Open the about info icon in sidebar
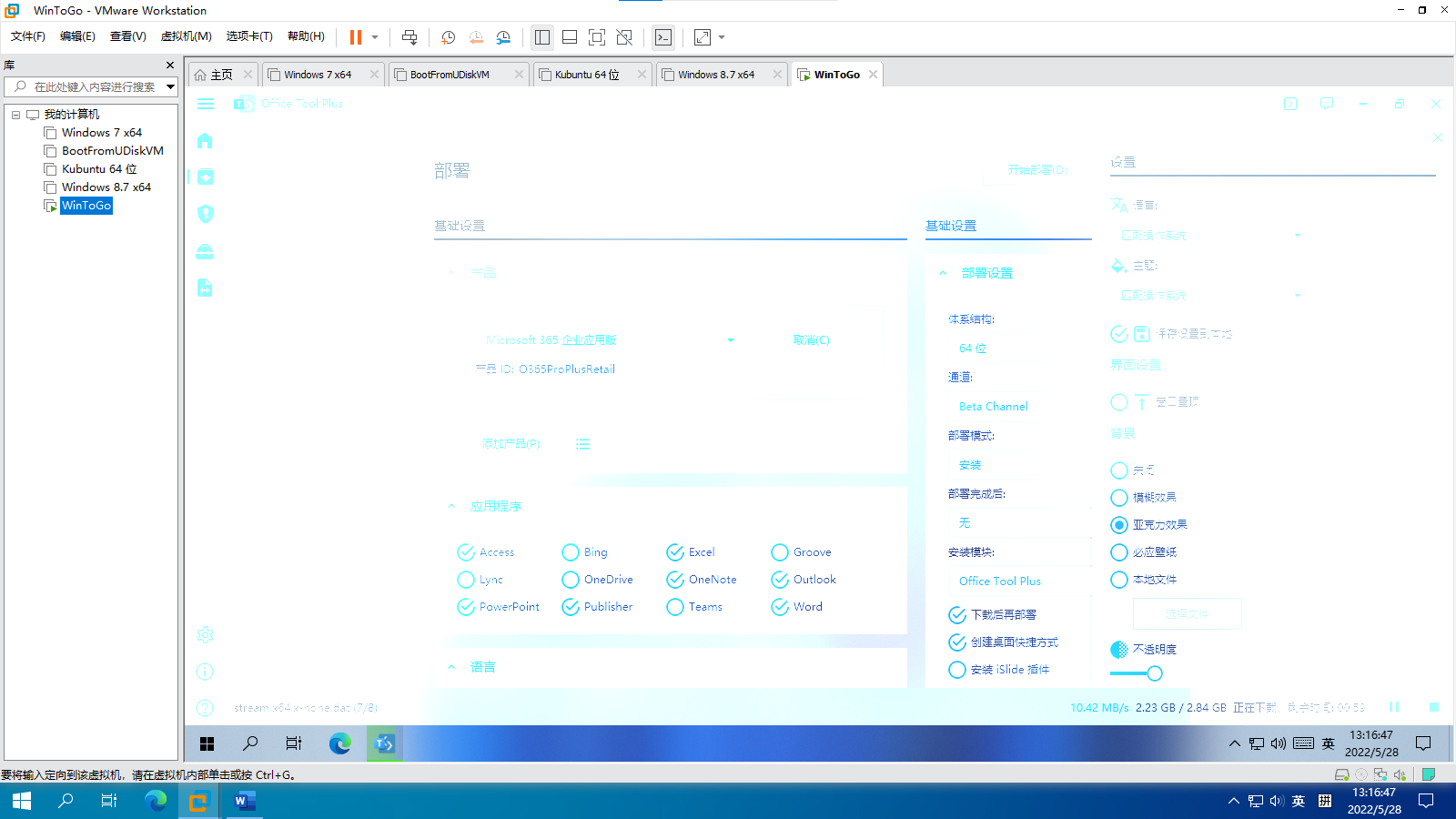 [206, 672]
